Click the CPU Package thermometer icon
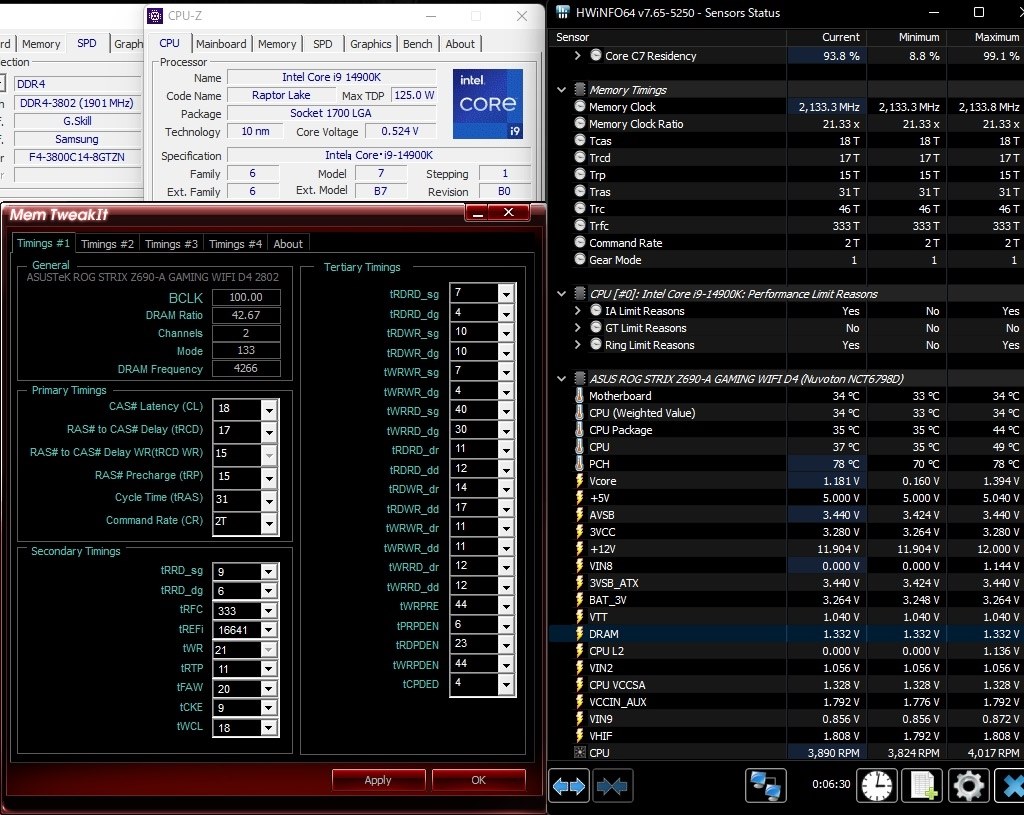The image size is (1024, 815). 579,430
